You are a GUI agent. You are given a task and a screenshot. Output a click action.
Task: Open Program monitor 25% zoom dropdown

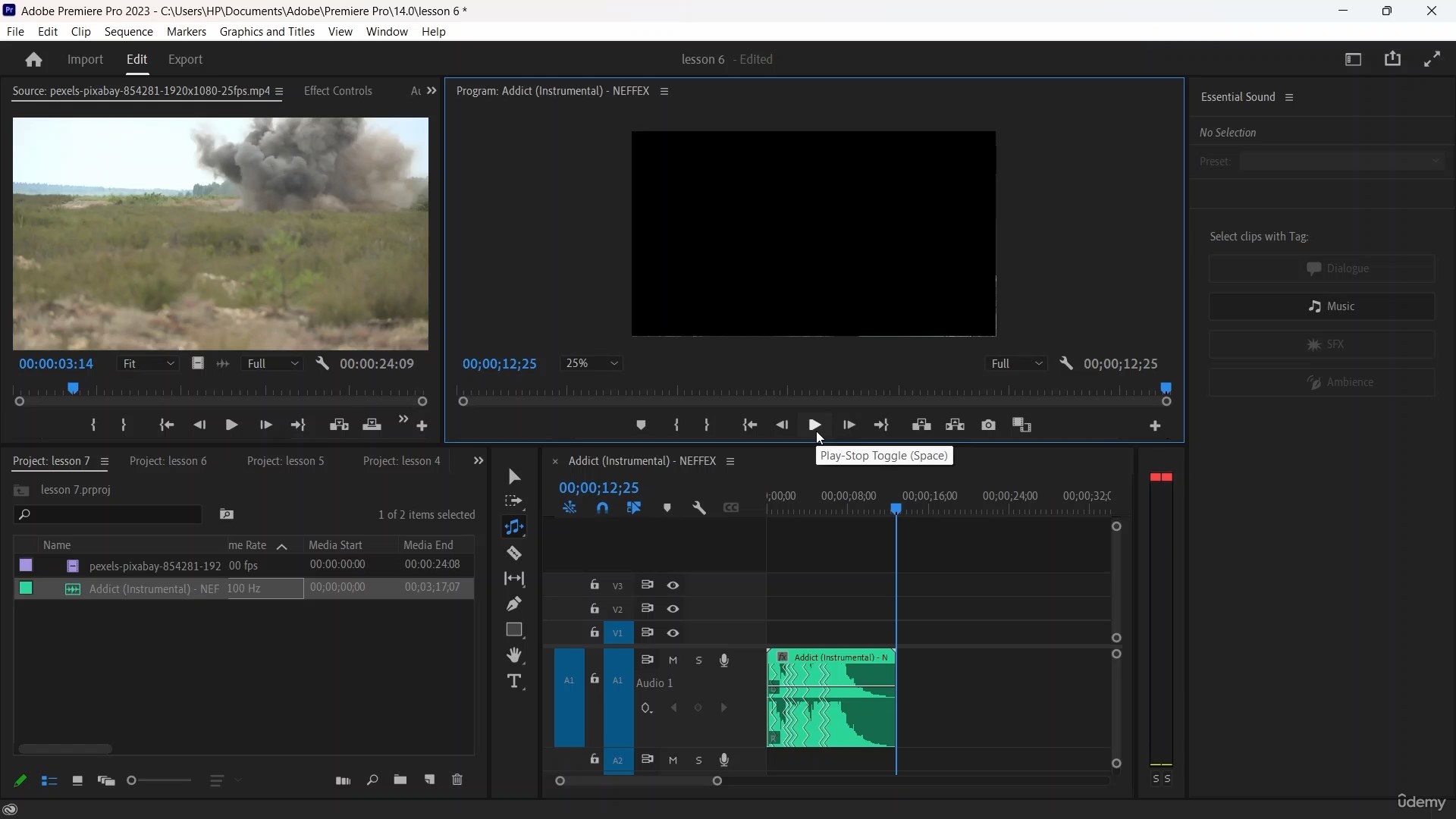pyautogui.click(x=592, y=364)
